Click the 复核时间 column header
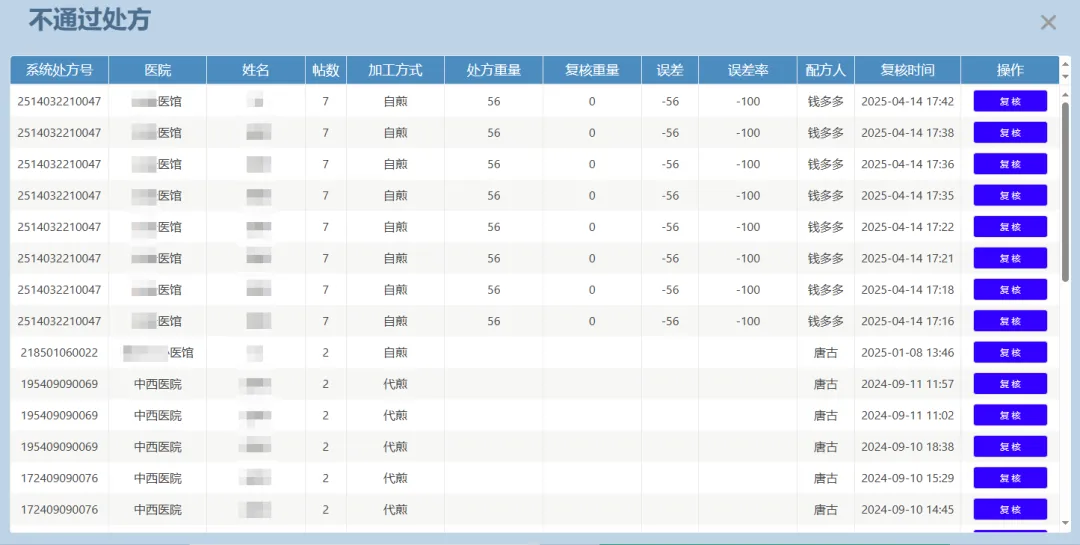This screenshot has width=1080, height=545. coord(907,70)
